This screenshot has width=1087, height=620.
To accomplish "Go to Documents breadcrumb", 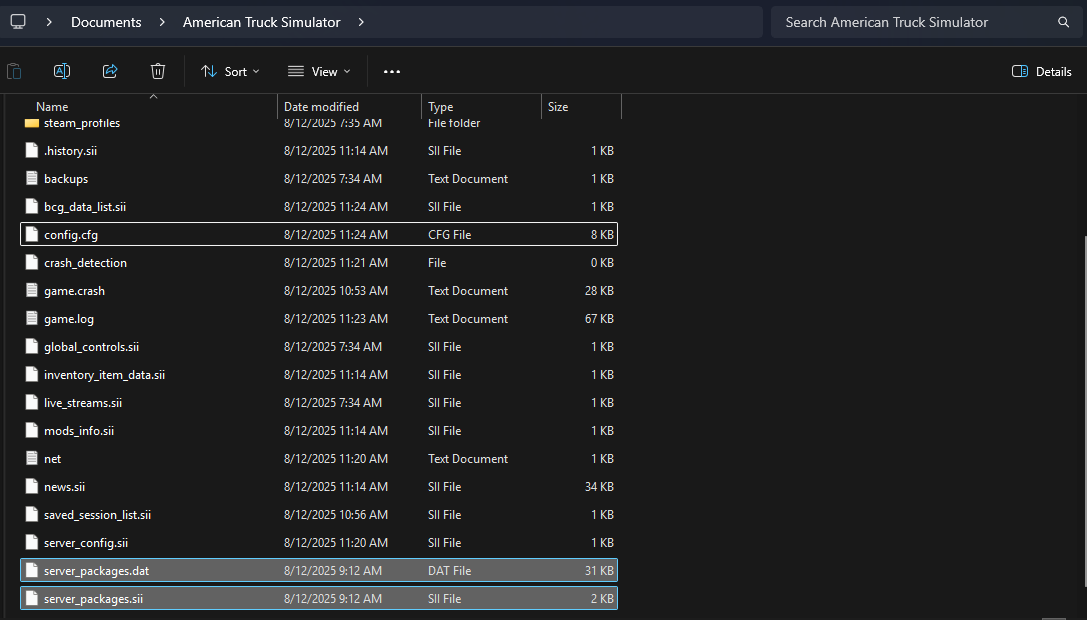I will click(x=106, y=22).
